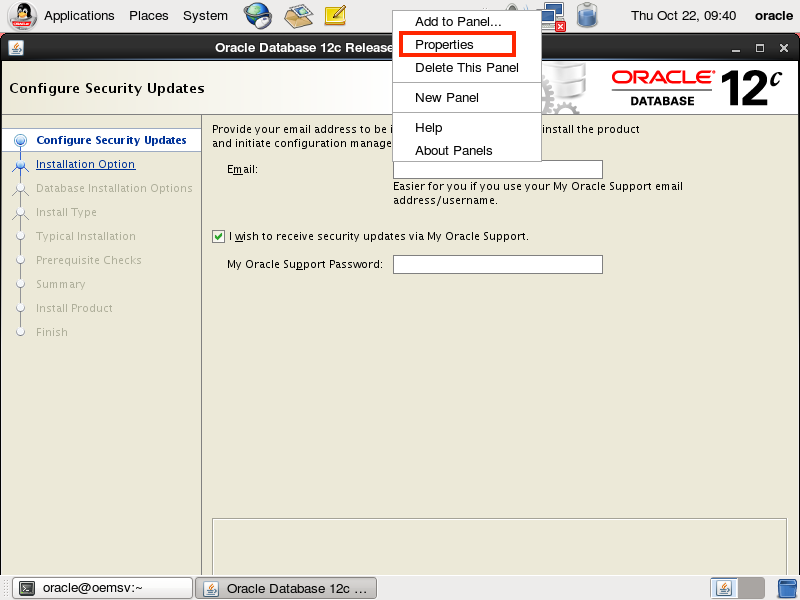Open the Places menu
This screenshot has height=600, width=800.
click(148, 16)
